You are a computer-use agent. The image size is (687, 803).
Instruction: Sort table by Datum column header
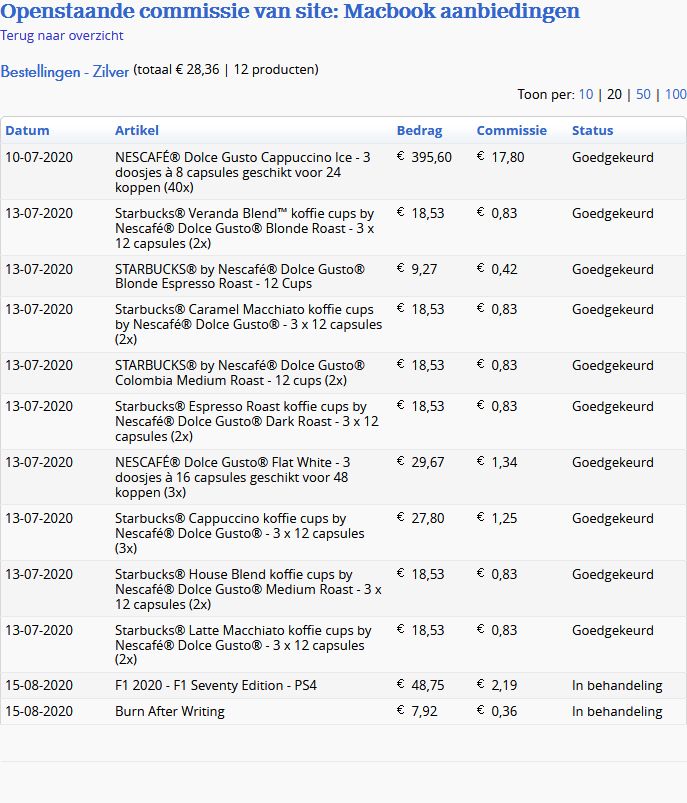[27, 131]
